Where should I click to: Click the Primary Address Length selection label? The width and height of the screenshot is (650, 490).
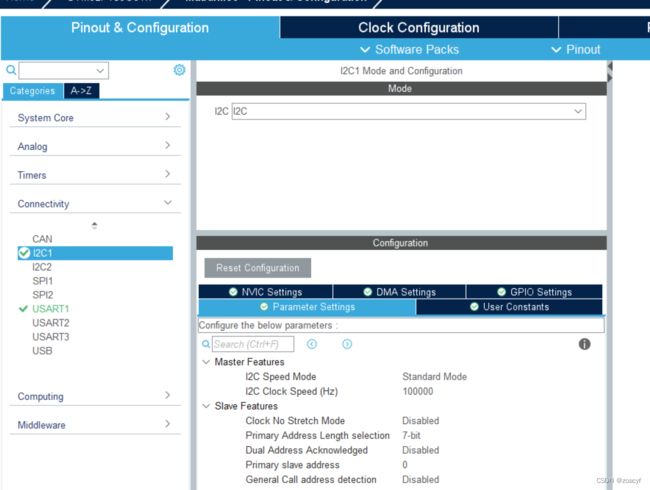click(x=318, y=435)
